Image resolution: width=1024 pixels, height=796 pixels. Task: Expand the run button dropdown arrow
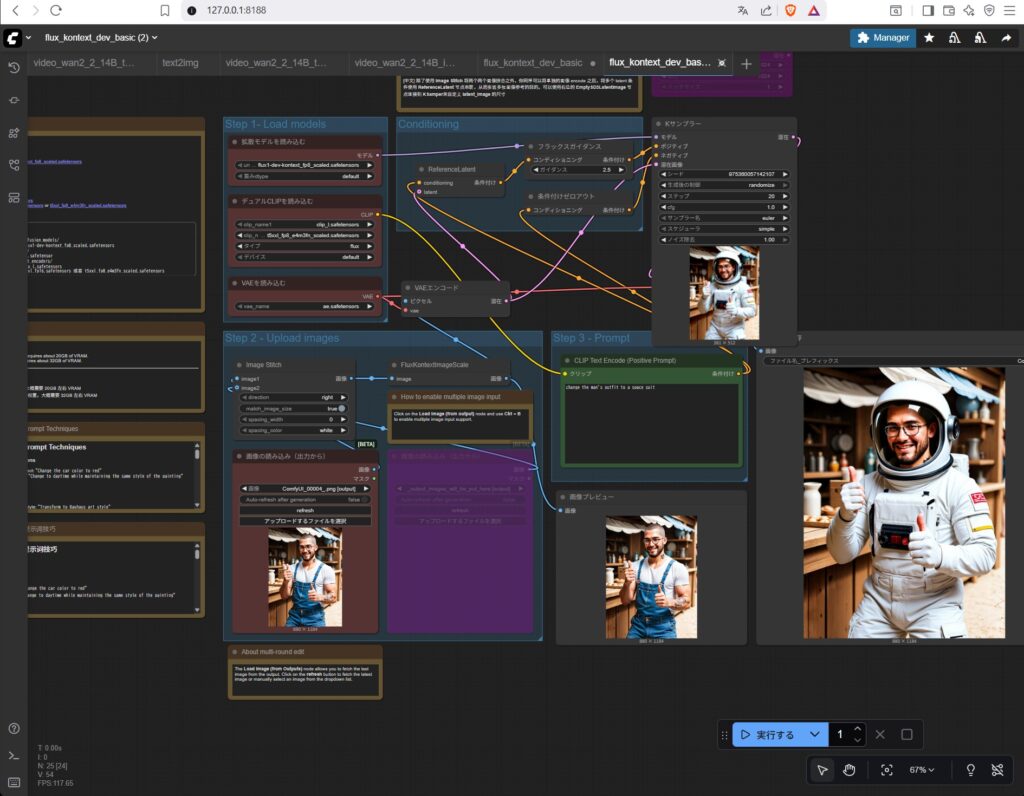point(815,735)
